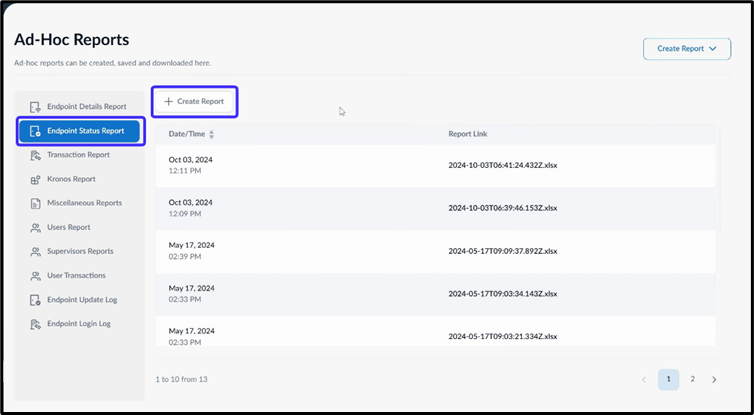Open the Kronos Report section
The width and height of the screenshot is (754, 415).
point(80,179)
